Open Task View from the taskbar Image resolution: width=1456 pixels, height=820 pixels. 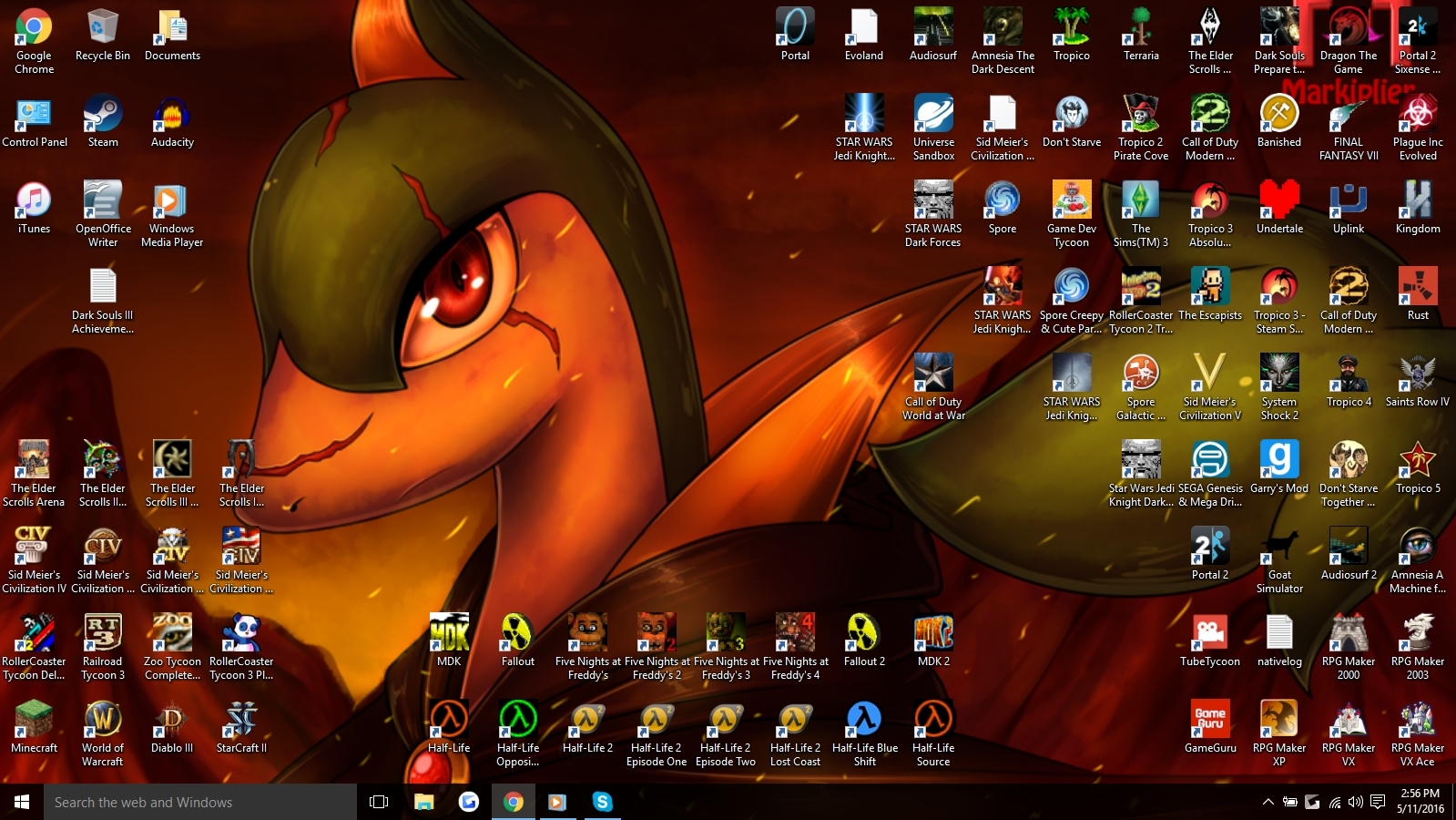pos(379,802)
